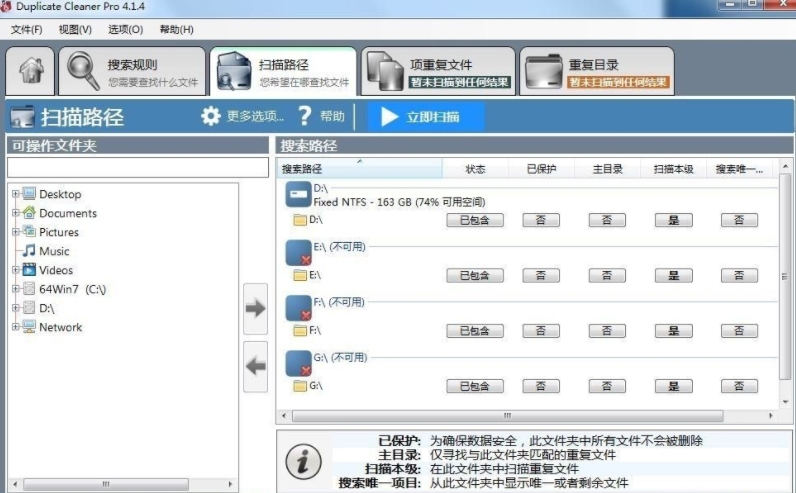
Task: Toggle 搜索唯一 setting for D:\ row
Action: (739, 220)
